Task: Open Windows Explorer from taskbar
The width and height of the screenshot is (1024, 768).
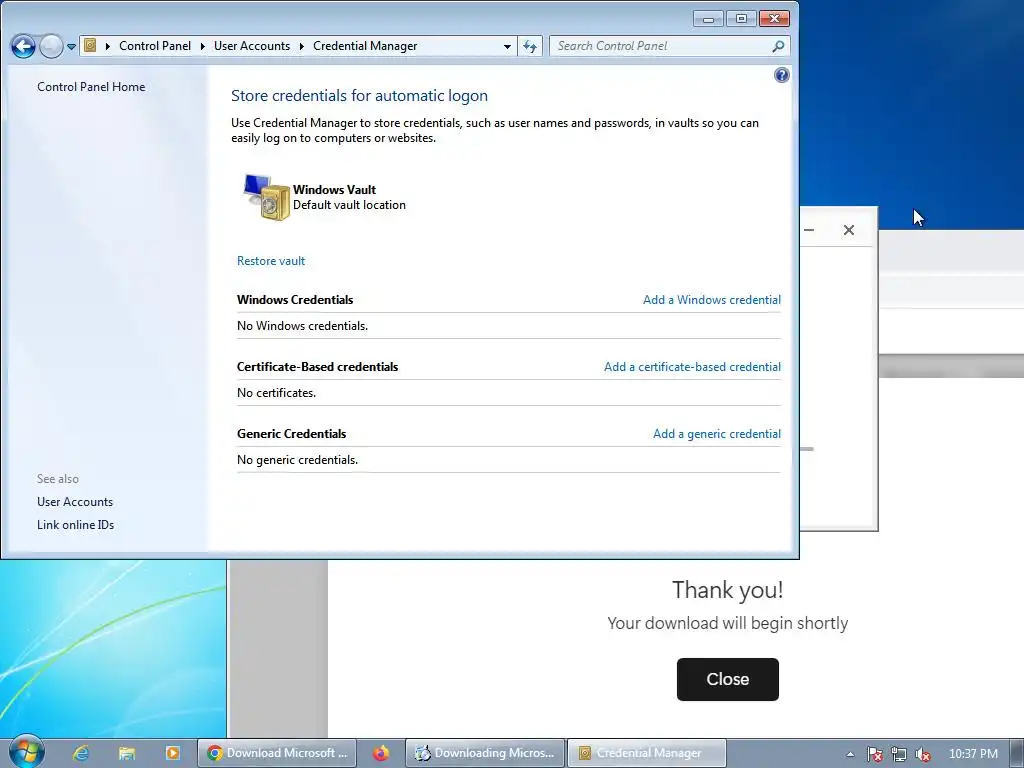Action: (x=127, y=753)
